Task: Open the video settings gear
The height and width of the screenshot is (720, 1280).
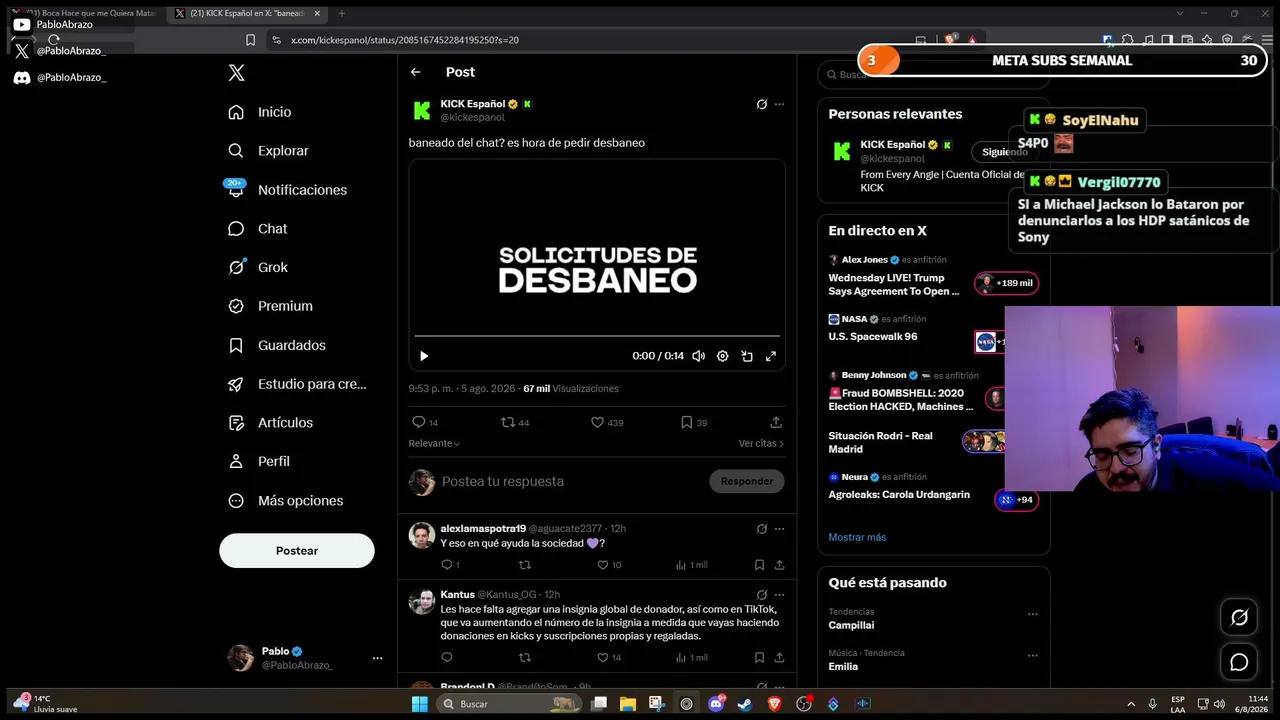Action: click(723, 356)
